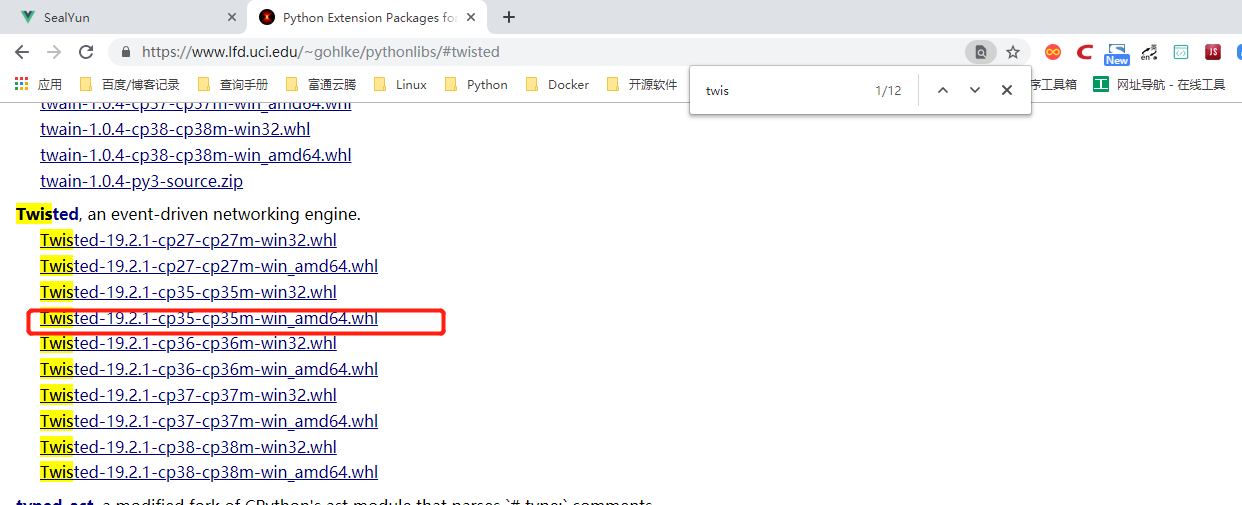Open the JS extension icon

[1213, 52]
